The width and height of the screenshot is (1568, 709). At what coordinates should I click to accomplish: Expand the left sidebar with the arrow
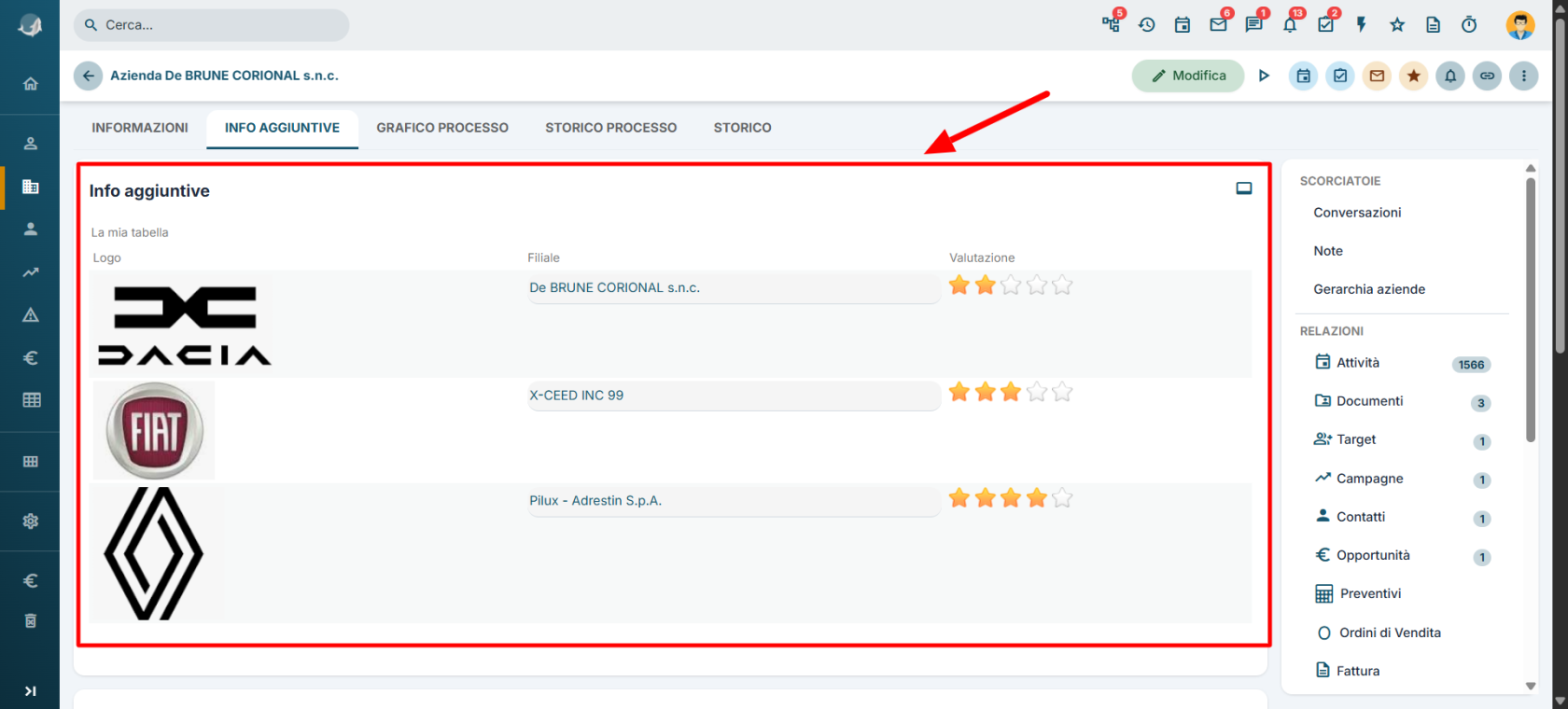pyautogui.click(x=30, y=691)
